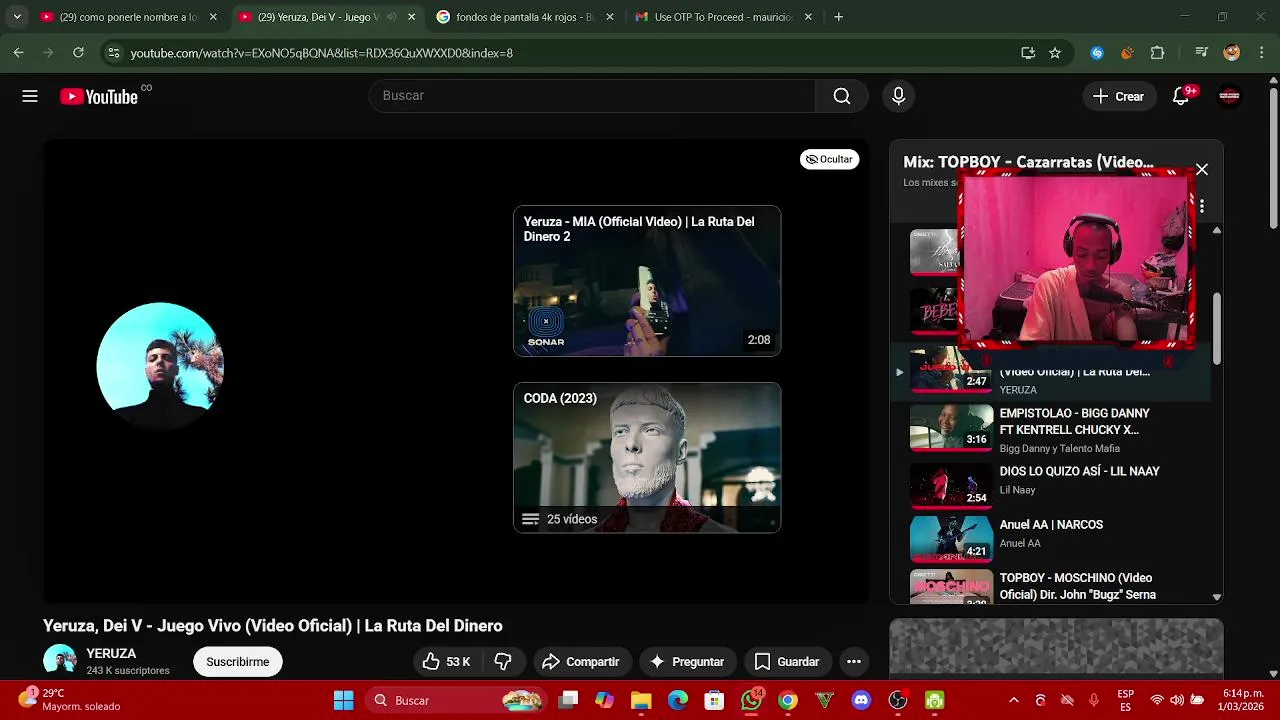Go back in browser history
The width and height of the screenshot is (1280, 720).
18,53
